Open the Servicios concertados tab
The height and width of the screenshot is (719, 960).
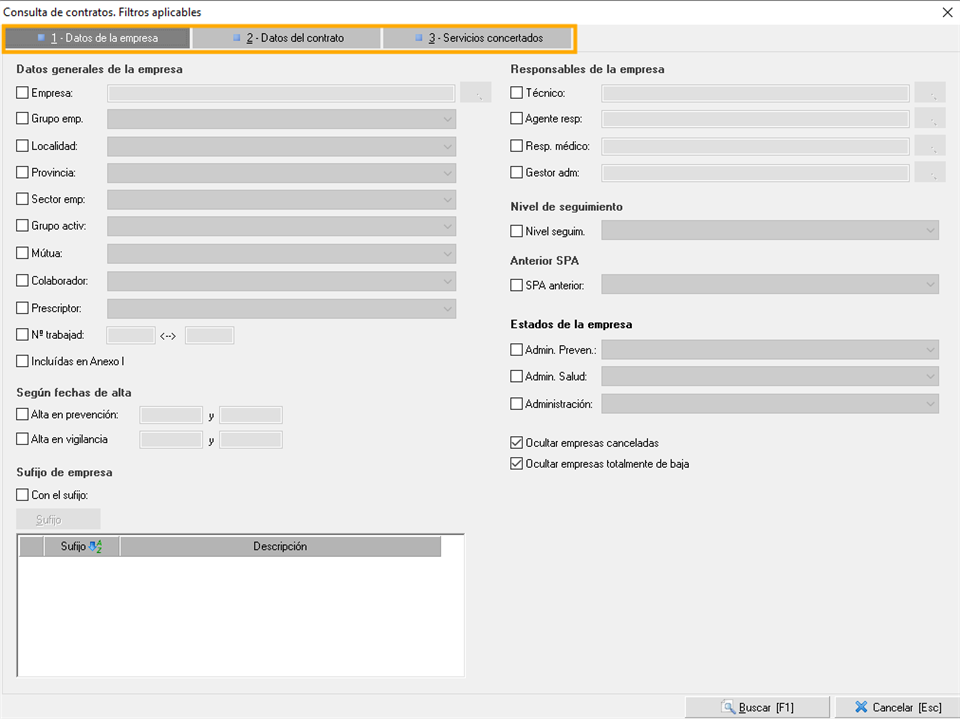point(478,38)
